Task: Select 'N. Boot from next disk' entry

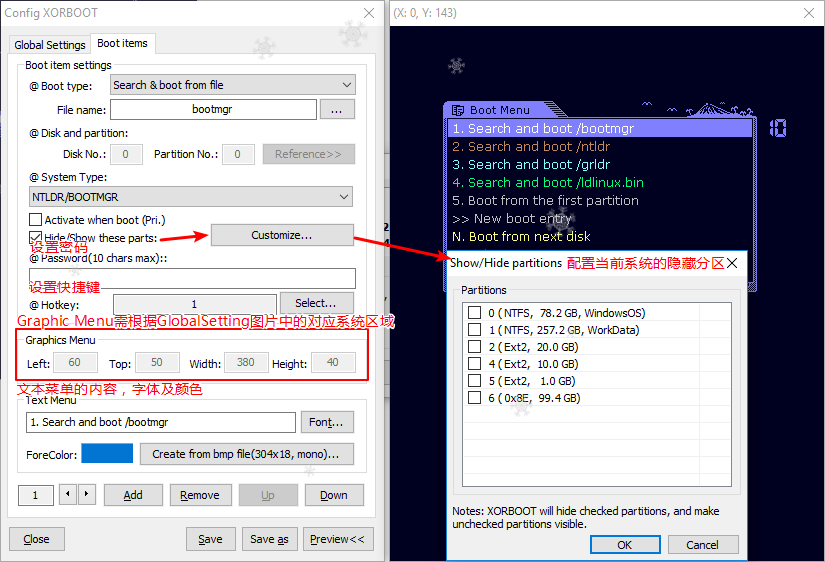Action: (x=600, y=236)
